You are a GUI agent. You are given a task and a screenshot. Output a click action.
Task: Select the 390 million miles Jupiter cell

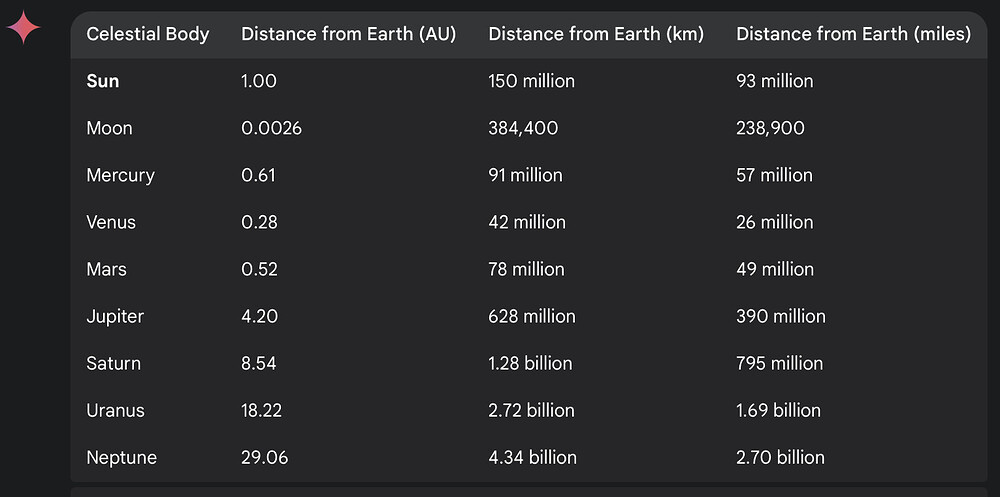781,316
